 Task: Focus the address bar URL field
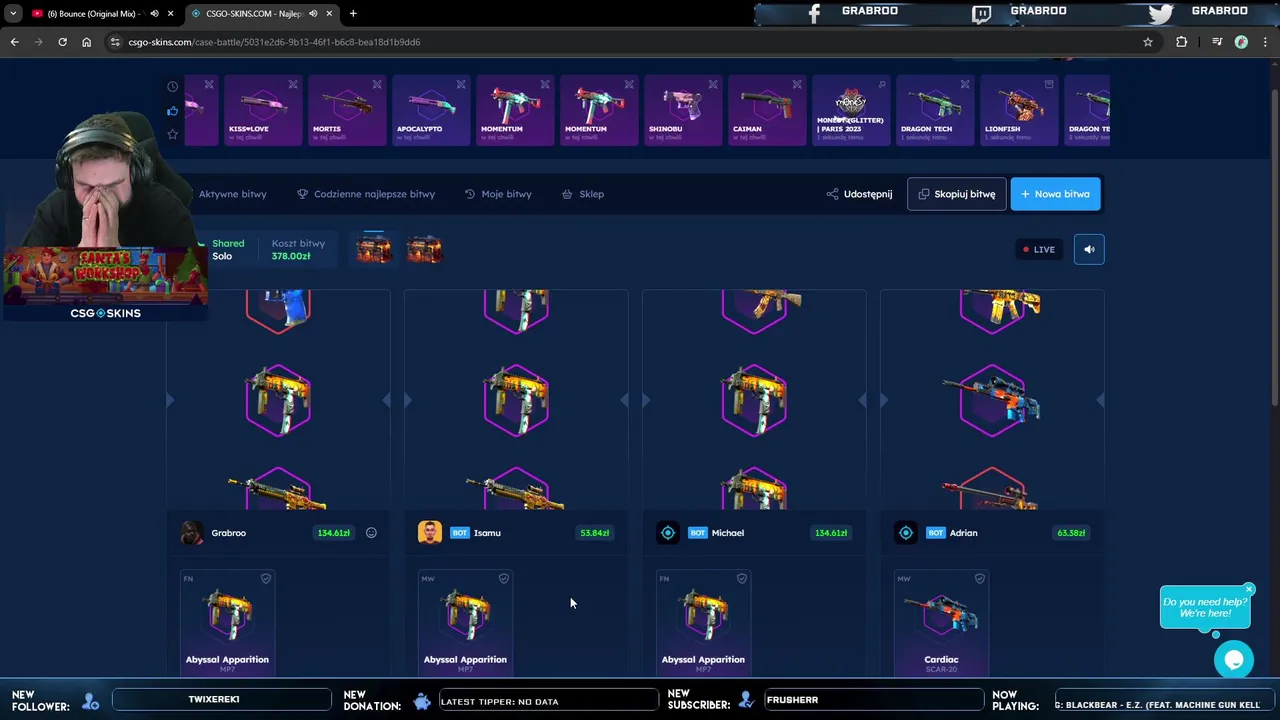coord(620,42)
